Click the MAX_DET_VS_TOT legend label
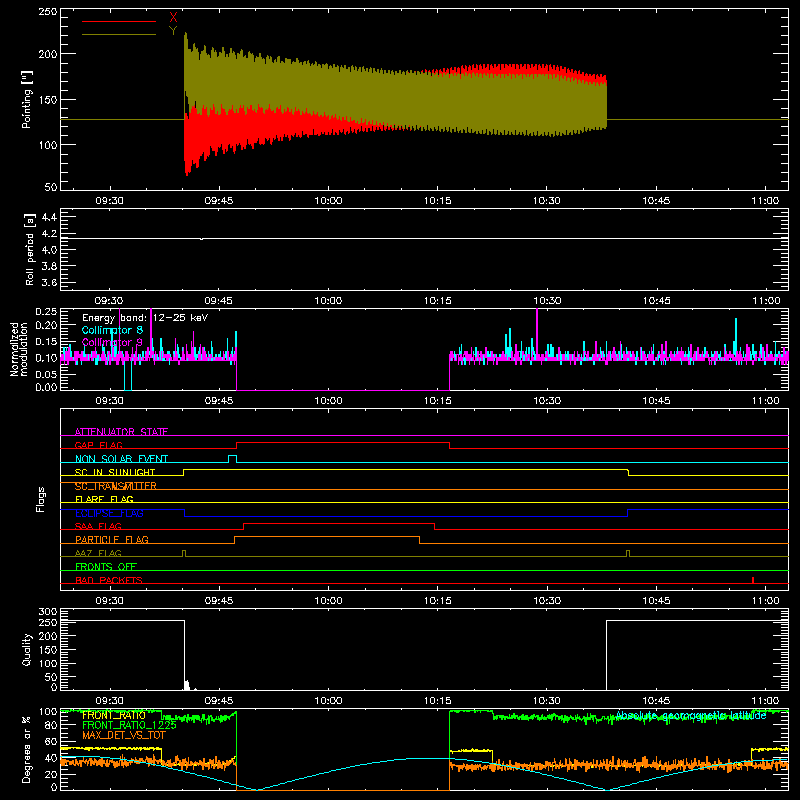The height and width of the screenshot is (800, 800). tap(124, 735)
